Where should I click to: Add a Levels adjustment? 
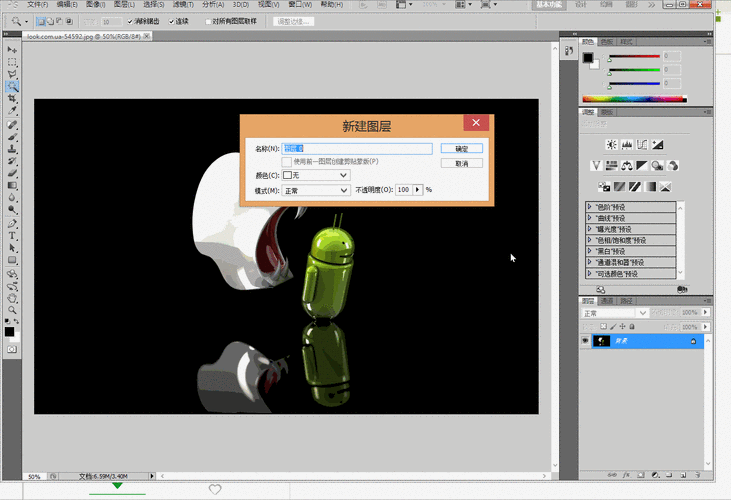tap(627, 145)
